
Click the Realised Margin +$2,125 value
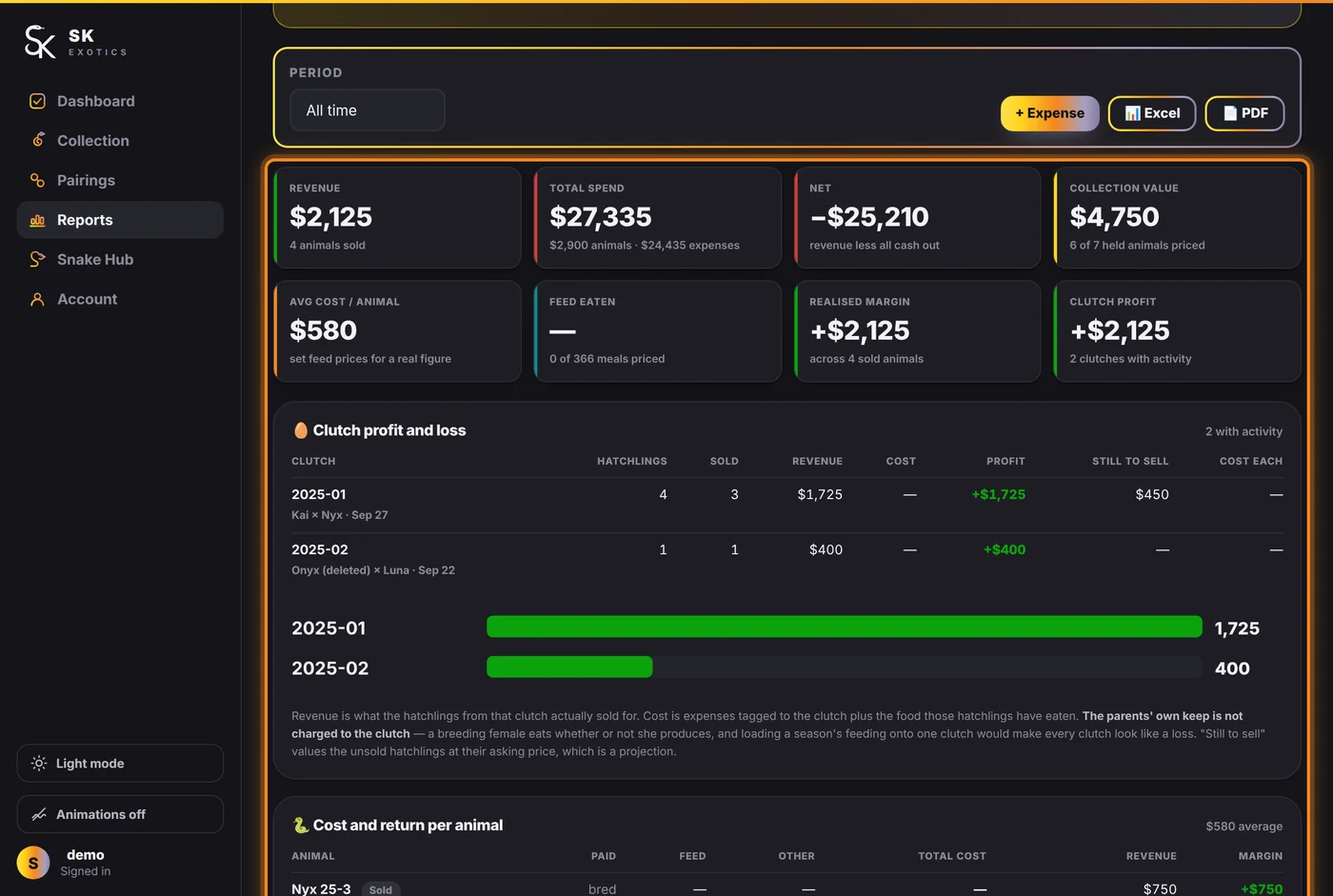click(x=860, y=330)
